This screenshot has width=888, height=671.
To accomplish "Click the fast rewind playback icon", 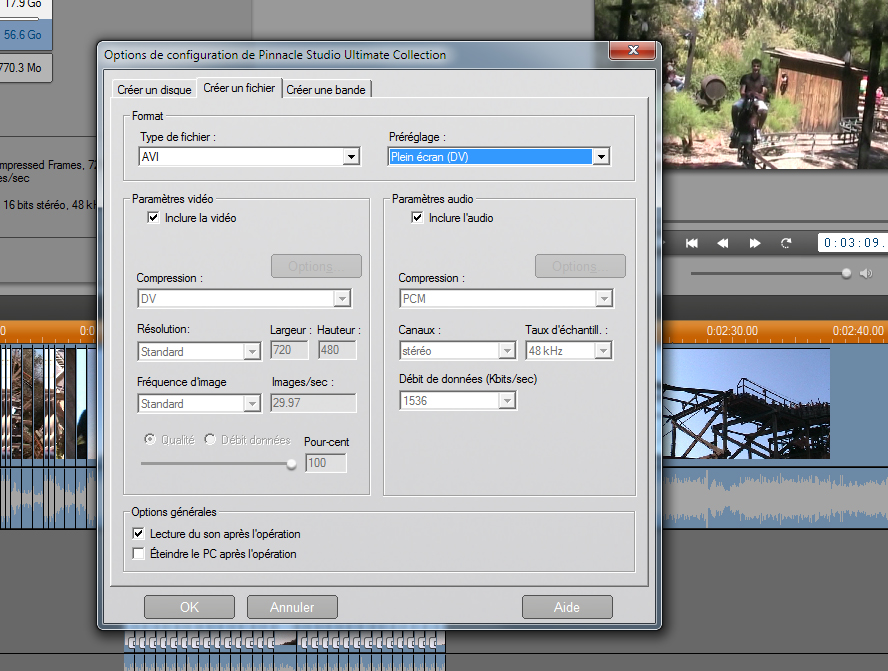I will 723,243.
